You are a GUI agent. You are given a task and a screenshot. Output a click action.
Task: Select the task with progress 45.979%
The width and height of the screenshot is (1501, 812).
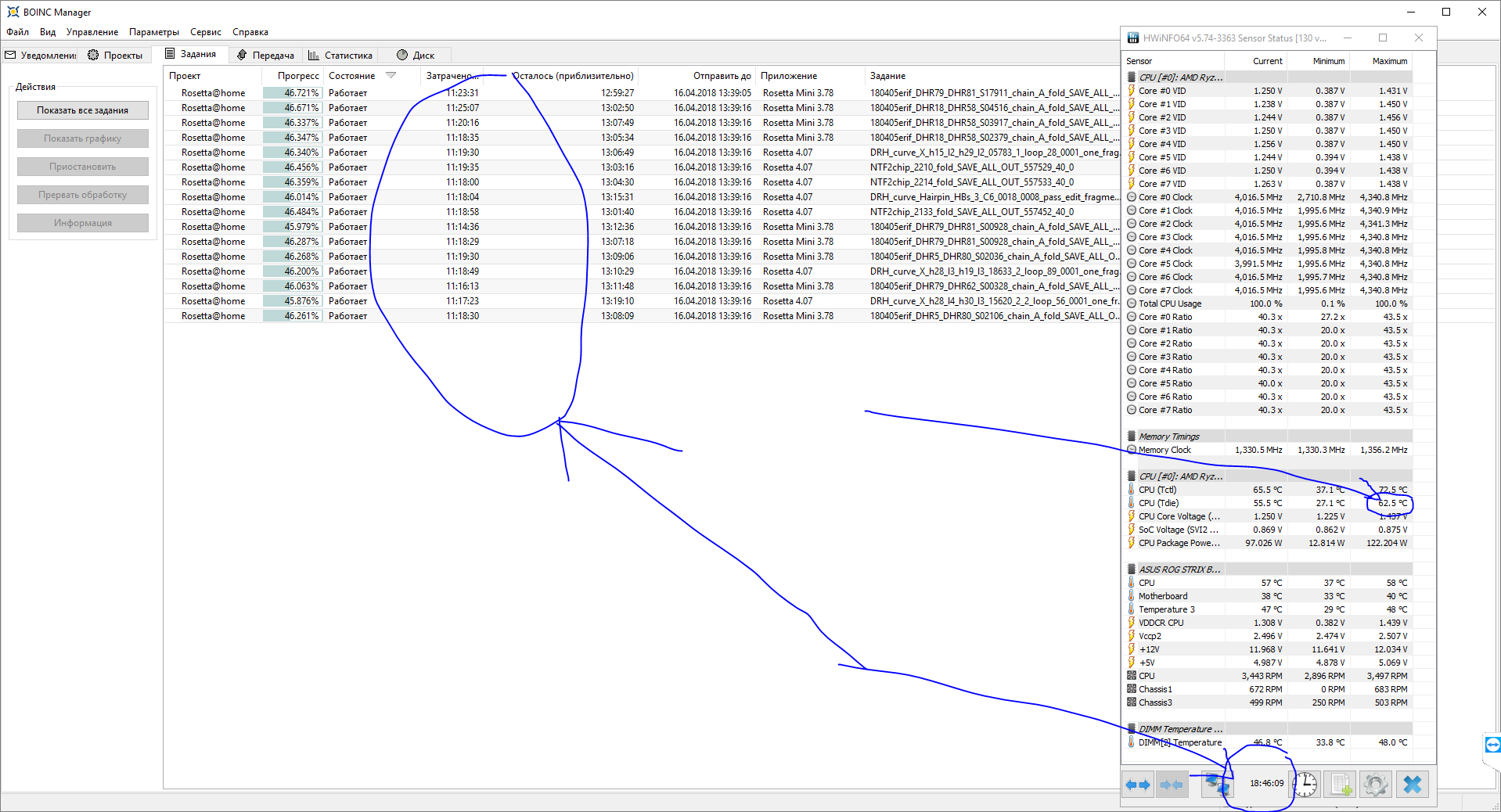642,227
